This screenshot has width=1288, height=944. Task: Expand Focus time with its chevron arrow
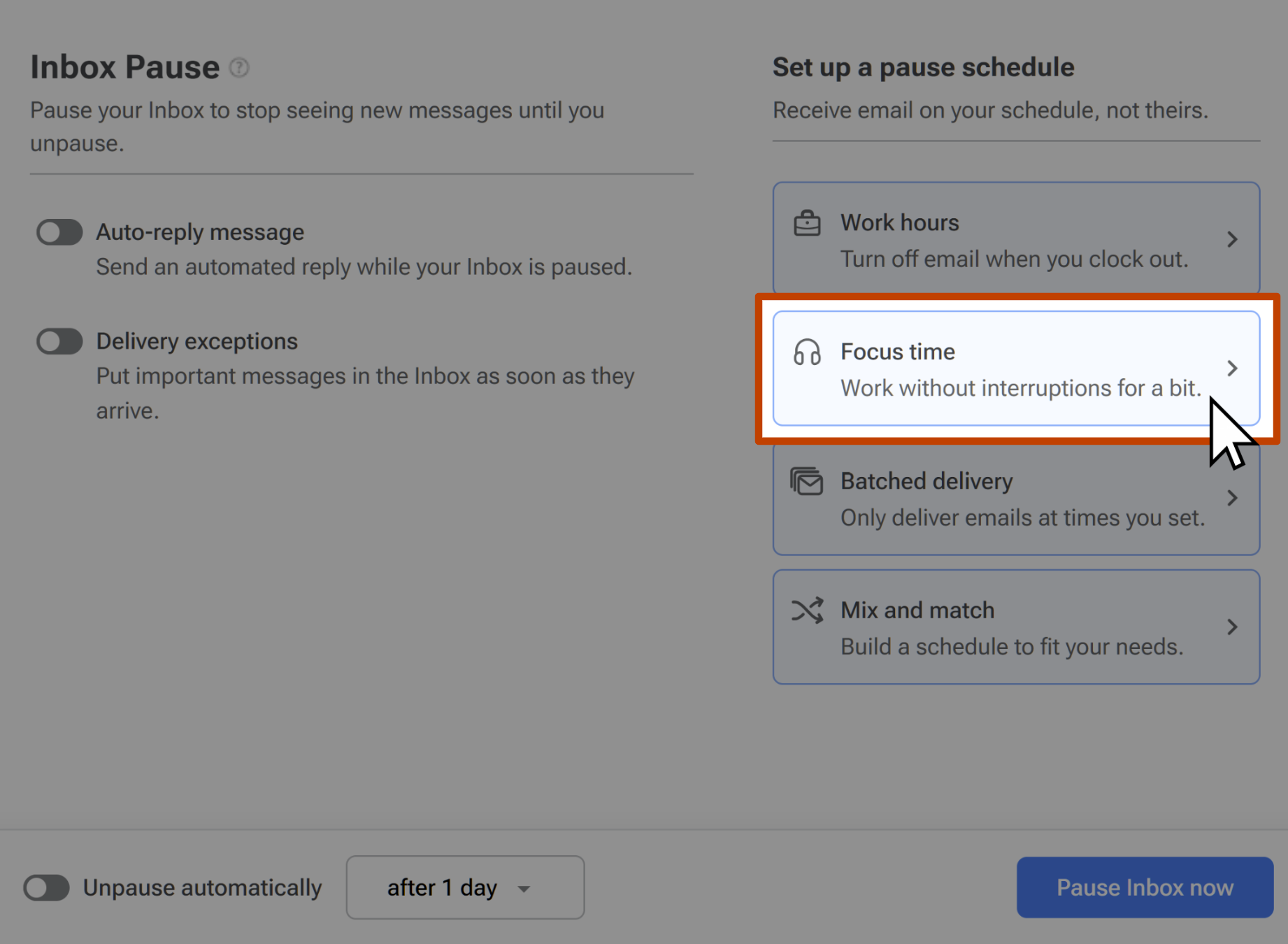coord(1232,369)
